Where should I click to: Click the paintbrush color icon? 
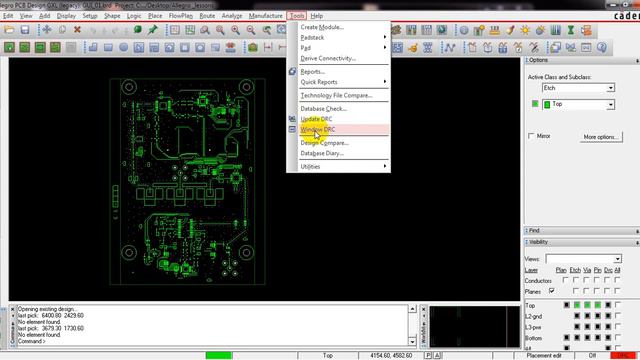[x=510, y=30]
